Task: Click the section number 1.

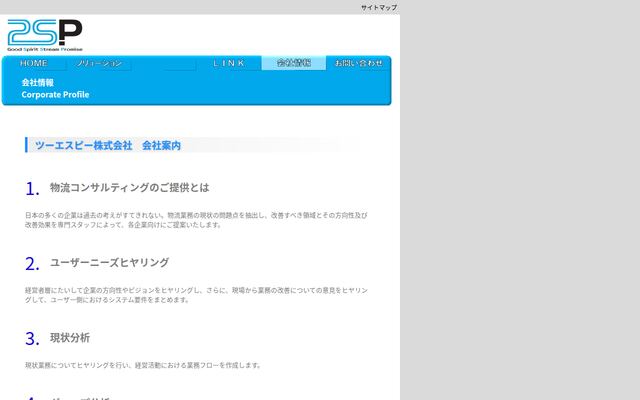Action: (32, 189)
